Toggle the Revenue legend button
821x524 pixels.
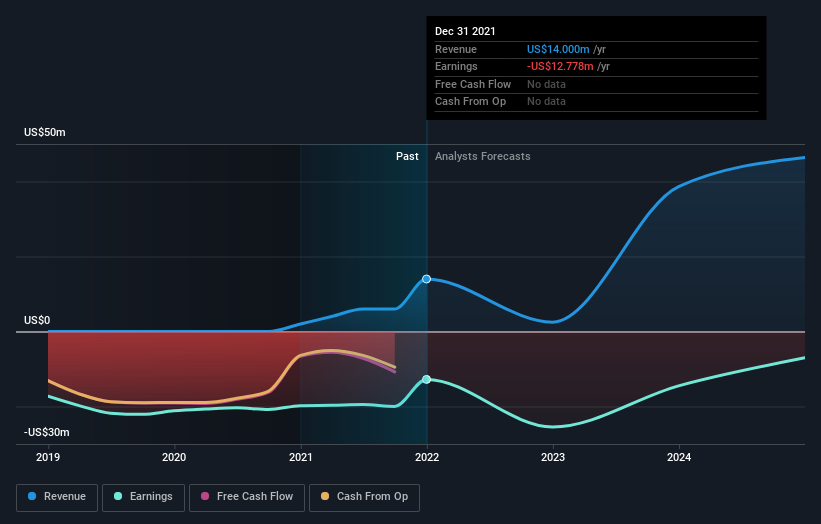click(x=57, y=497)
